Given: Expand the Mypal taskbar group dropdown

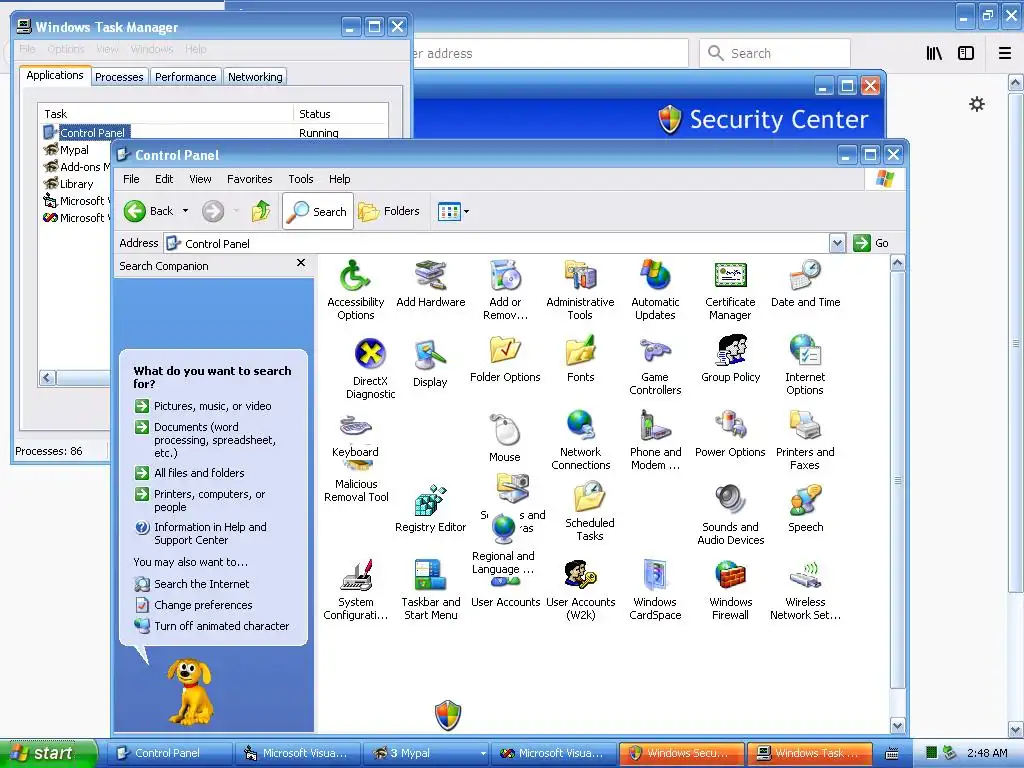Looking at the screenshot, I should tap(483, 753).
